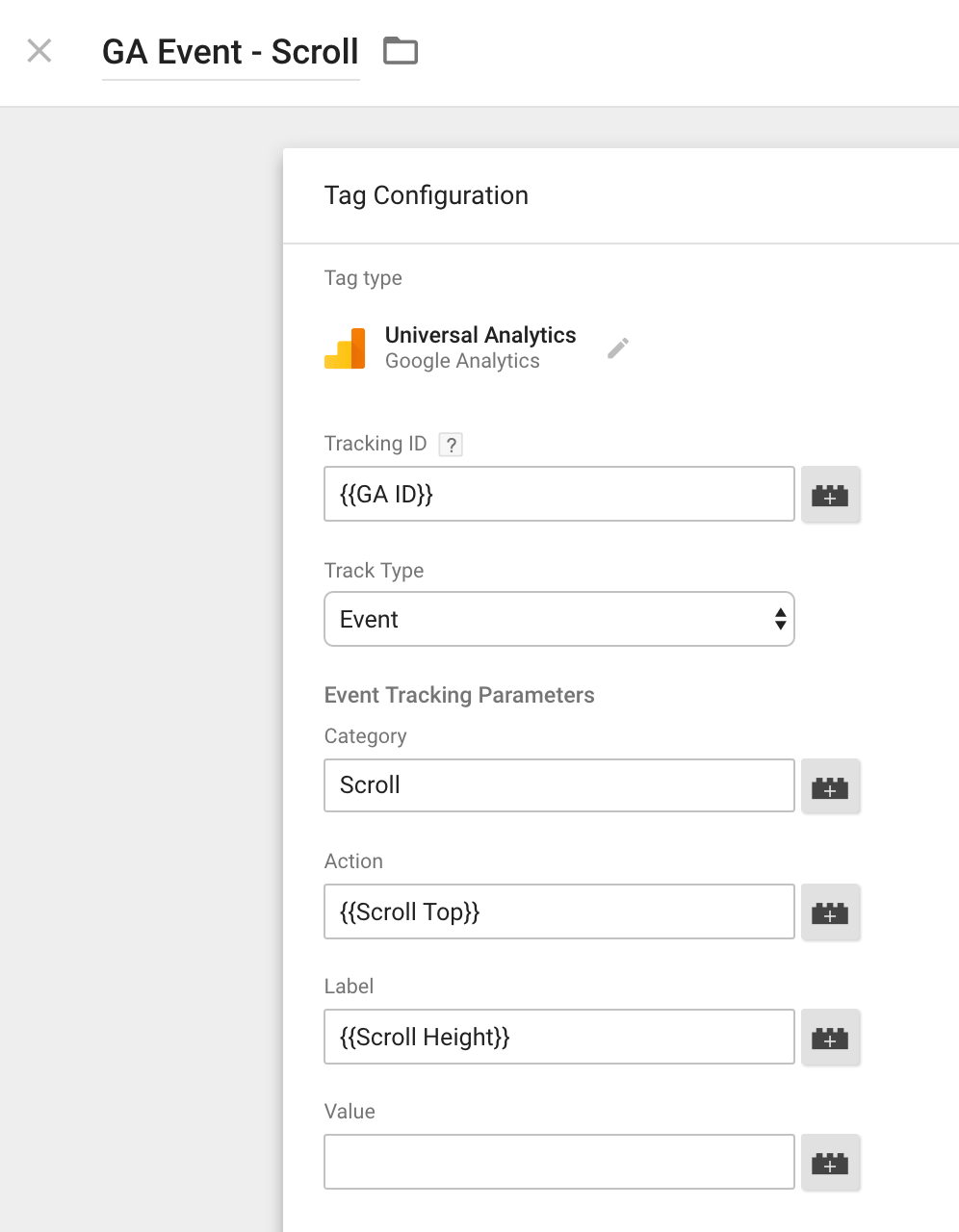
Task: Edit tag type with the pencil icon
Action: [618, 347]
